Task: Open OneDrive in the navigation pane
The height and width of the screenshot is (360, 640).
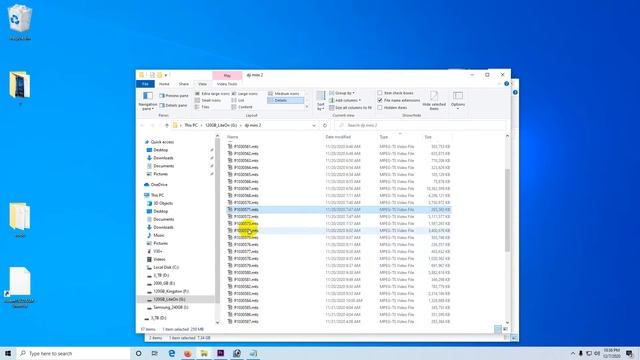Action: coord(159,185)
